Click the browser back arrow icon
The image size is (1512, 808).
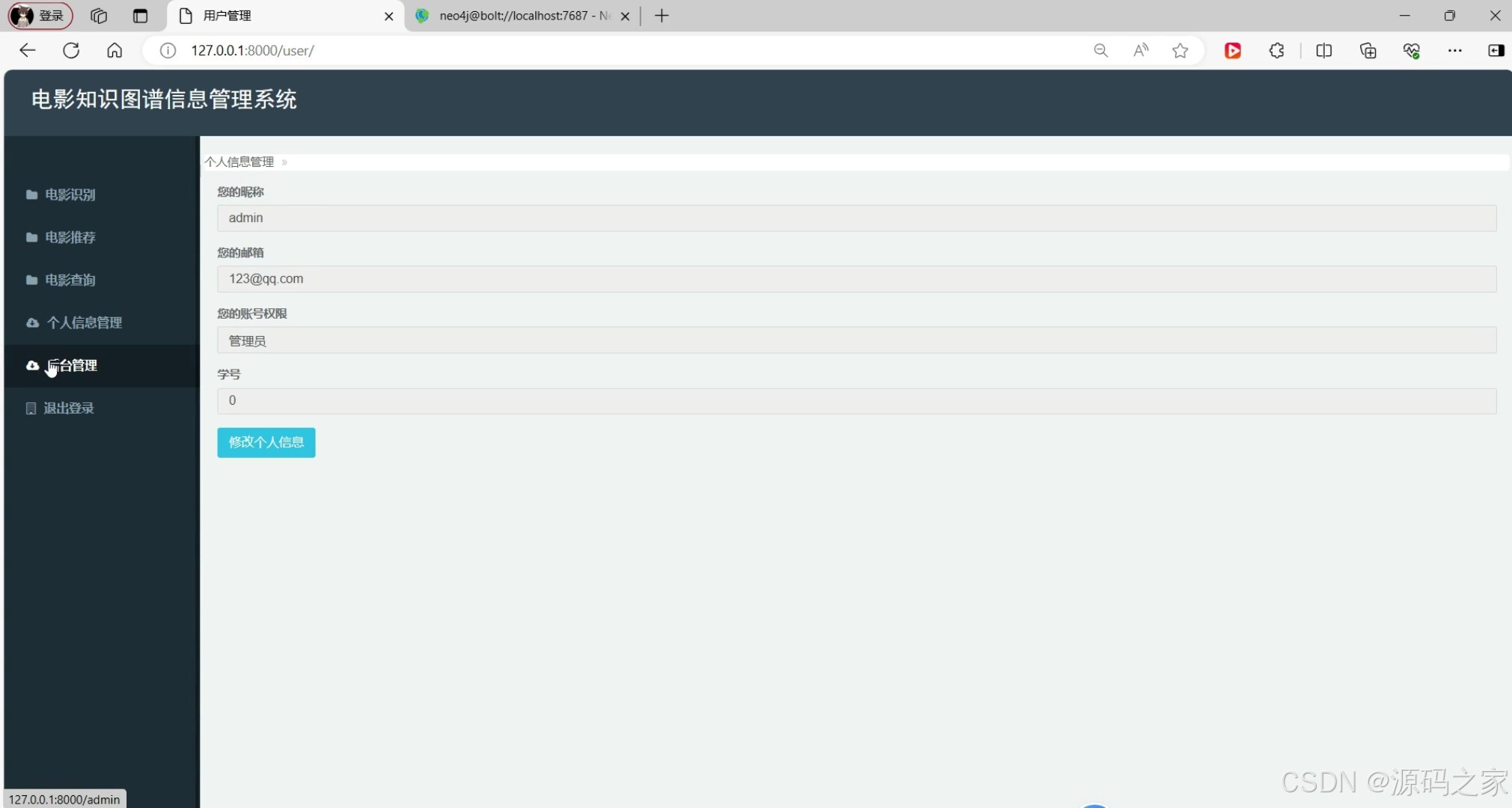click(28, 50)
